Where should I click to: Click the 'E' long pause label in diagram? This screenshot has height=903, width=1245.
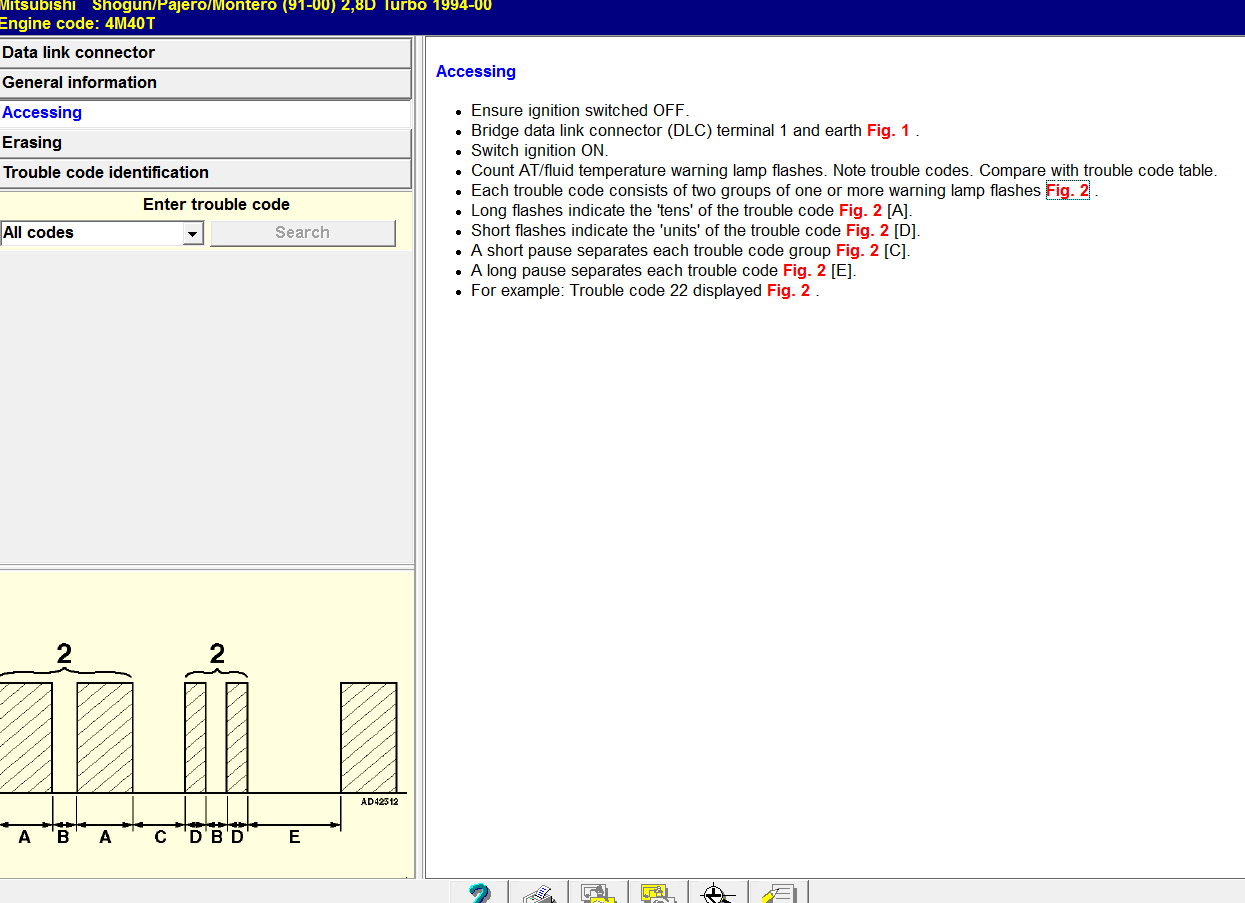pos(294,837)
